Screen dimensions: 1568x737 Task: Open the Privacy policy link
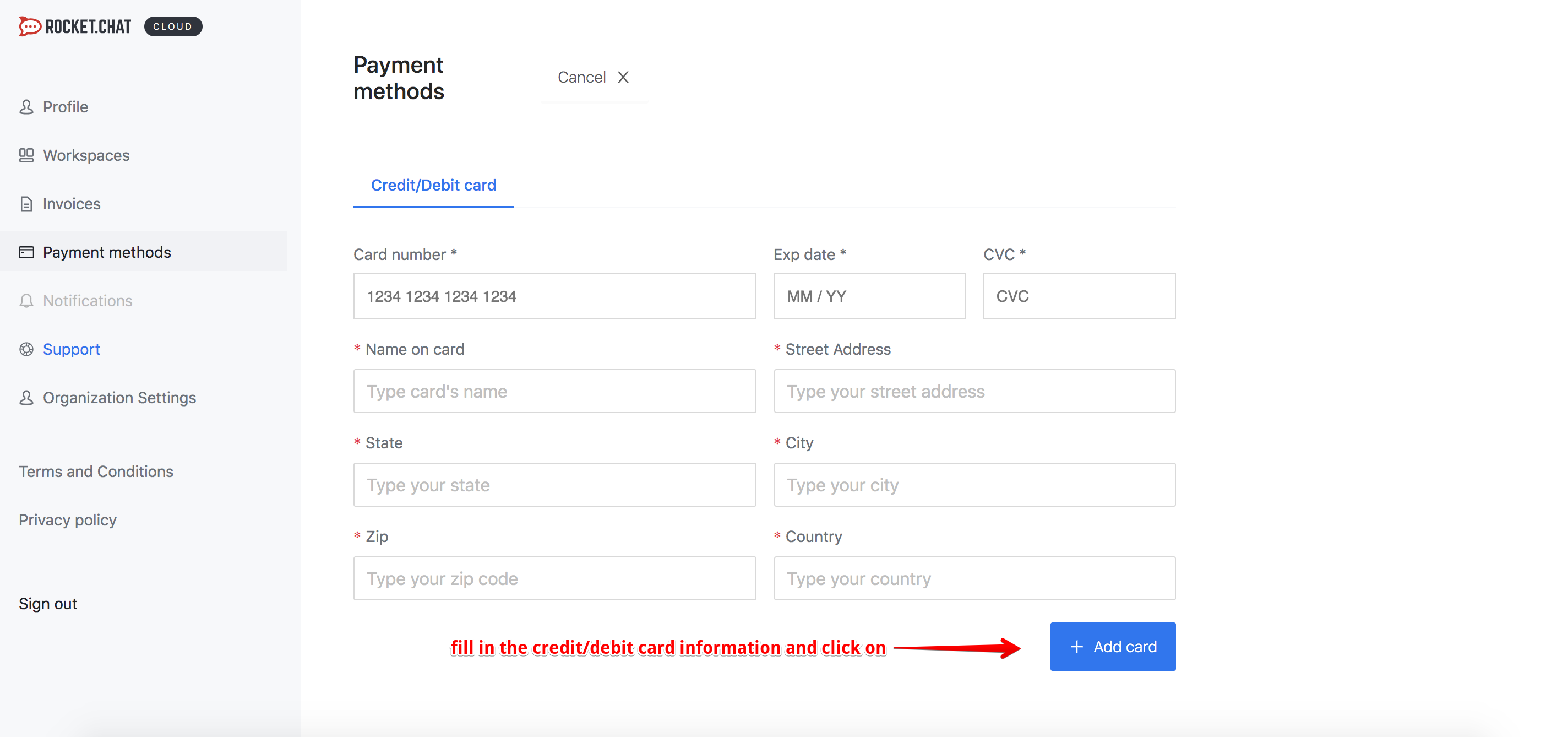click(x=68, y=520)
